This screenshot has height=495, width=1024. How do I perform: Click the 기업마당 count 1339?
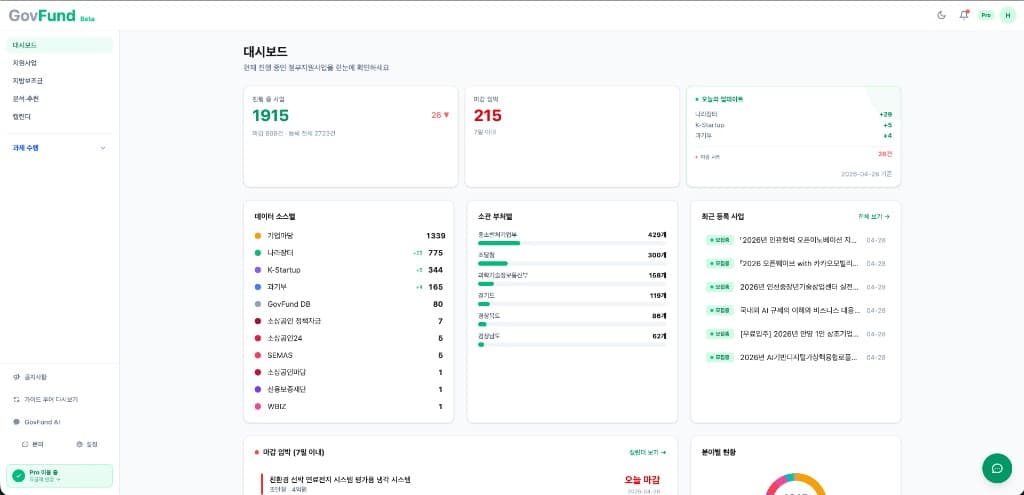(435, 236)
